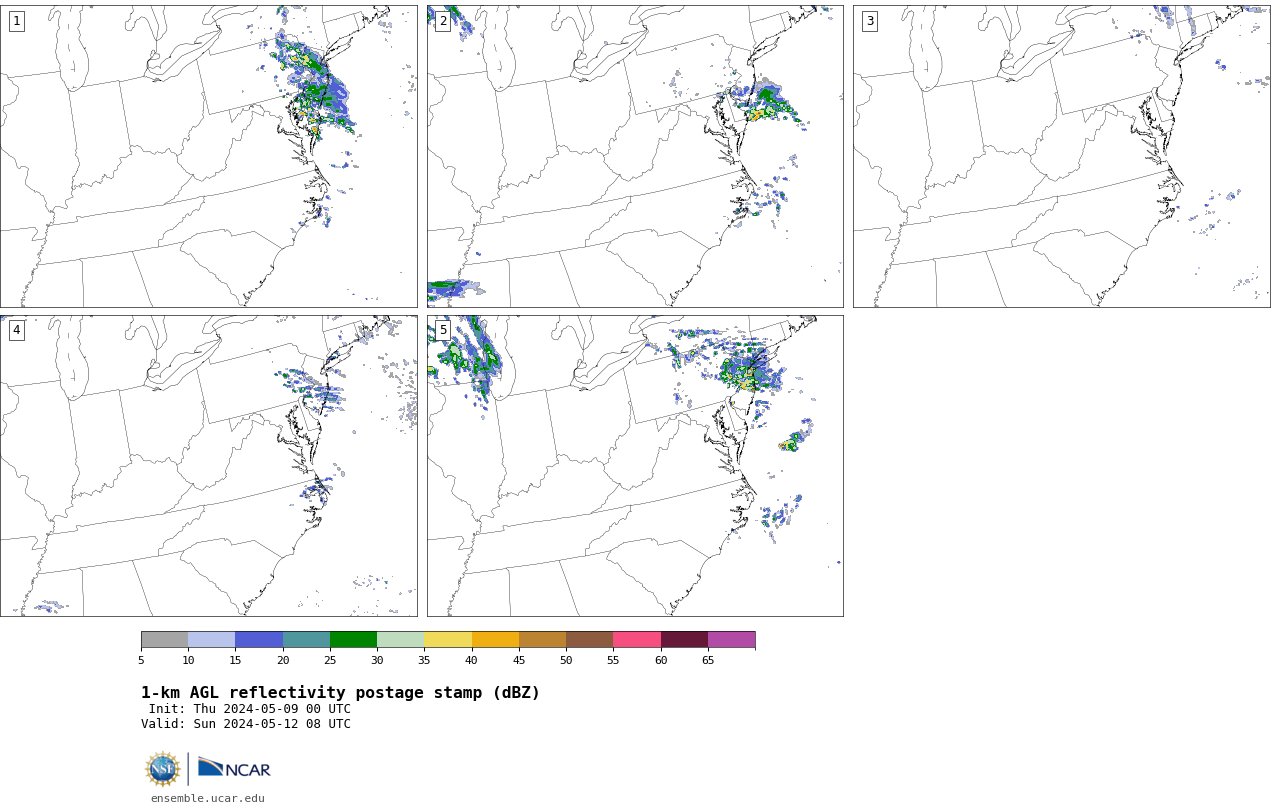Click the 'Valid: Sun 2024-05-12 08 UTC' text
Image resolution: width=1280 pixels, height=809 pixels.
click(x=246, y=724)
